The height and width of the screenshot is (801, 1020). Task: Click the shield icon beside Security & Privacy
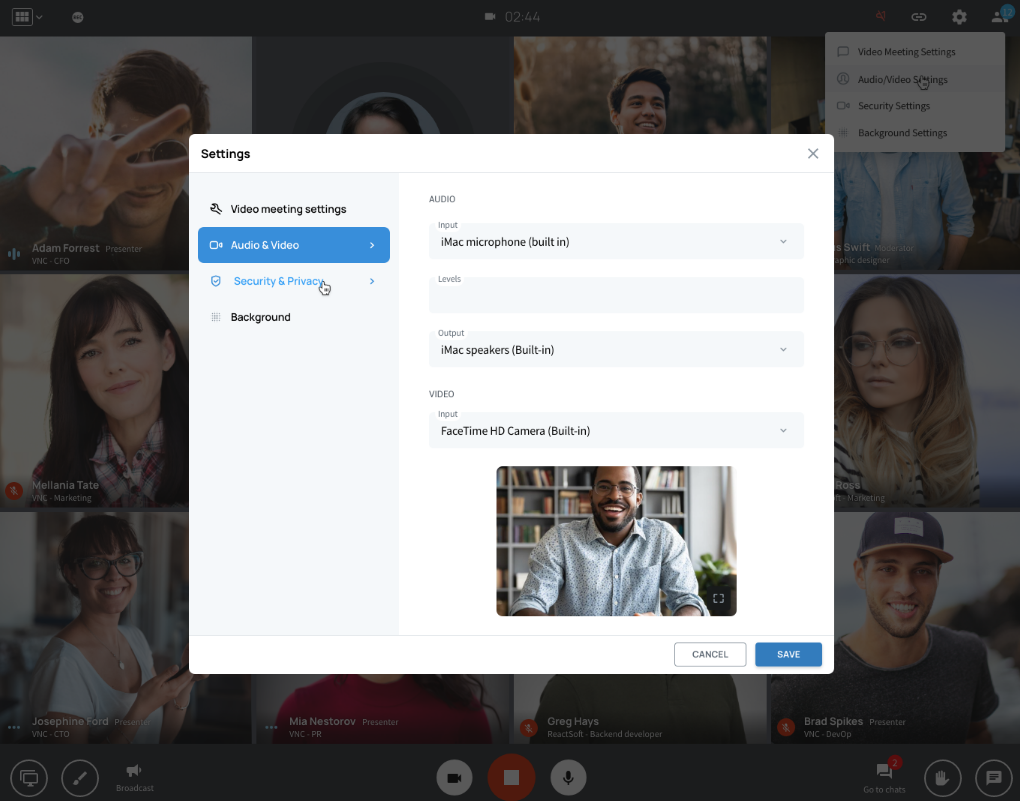(x=216, y=281)
